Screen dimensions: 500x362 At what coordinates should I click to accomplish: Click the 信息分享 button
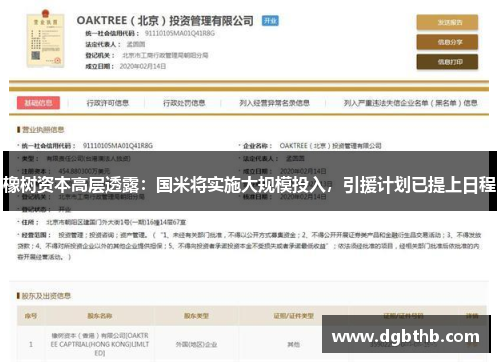(447, 42)
